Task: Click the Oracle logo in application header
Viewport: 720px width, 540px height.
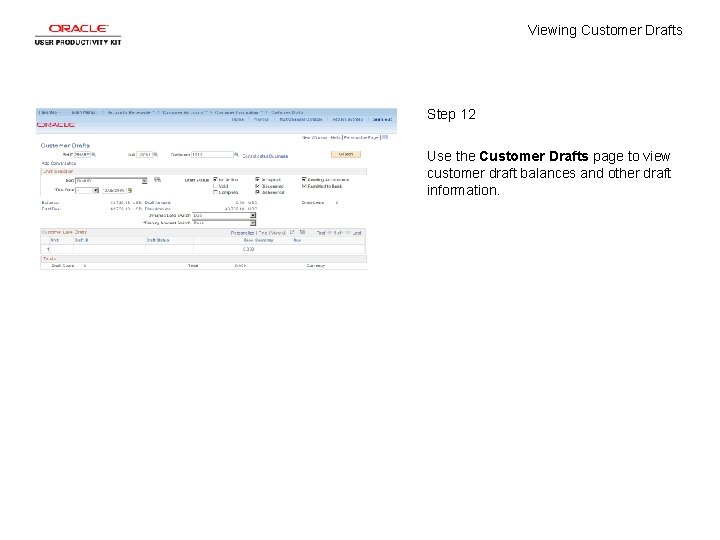Action: click(56, 125)
